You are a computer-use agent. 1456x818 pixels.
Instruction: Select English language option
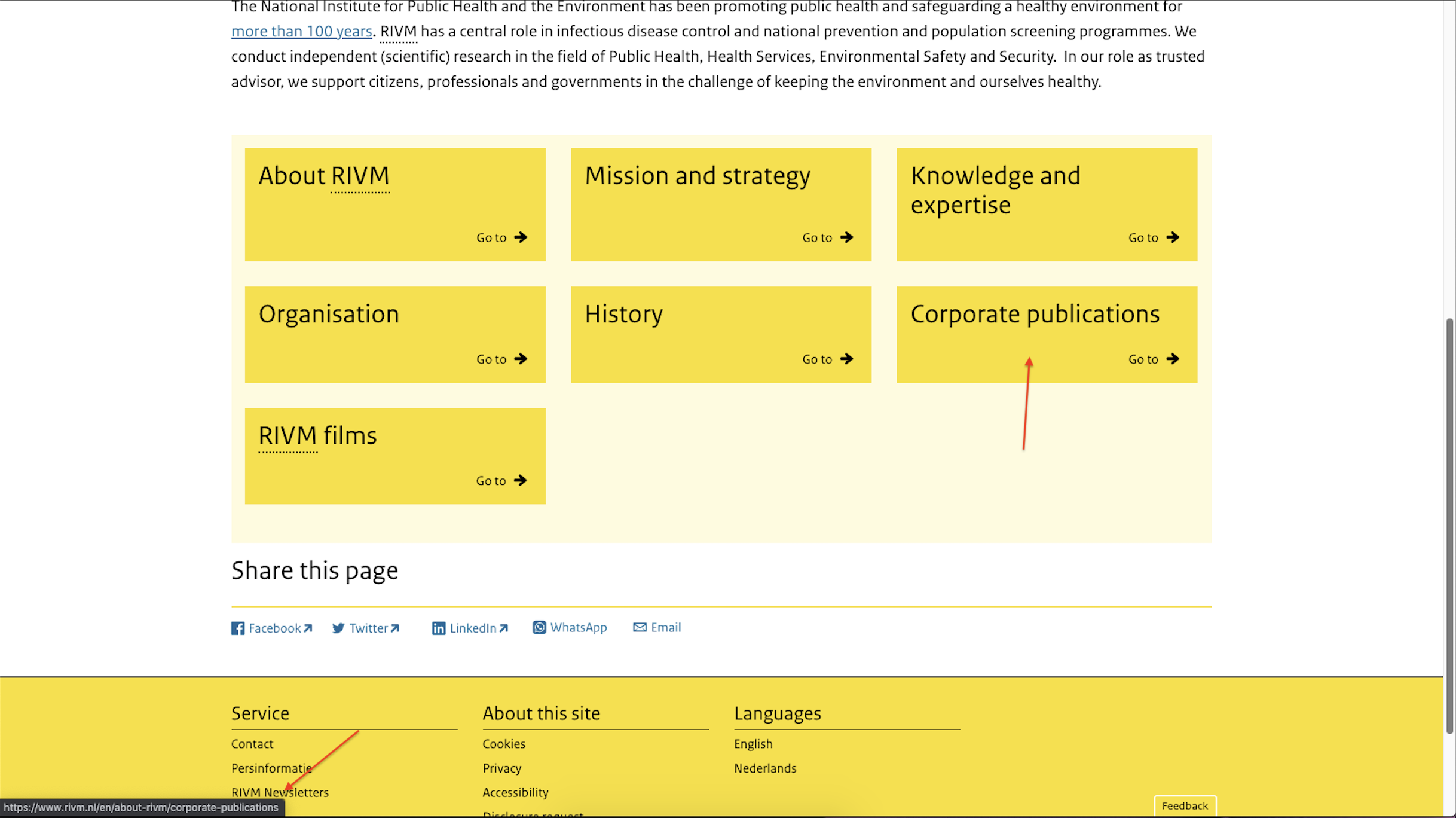pos(752,743)
